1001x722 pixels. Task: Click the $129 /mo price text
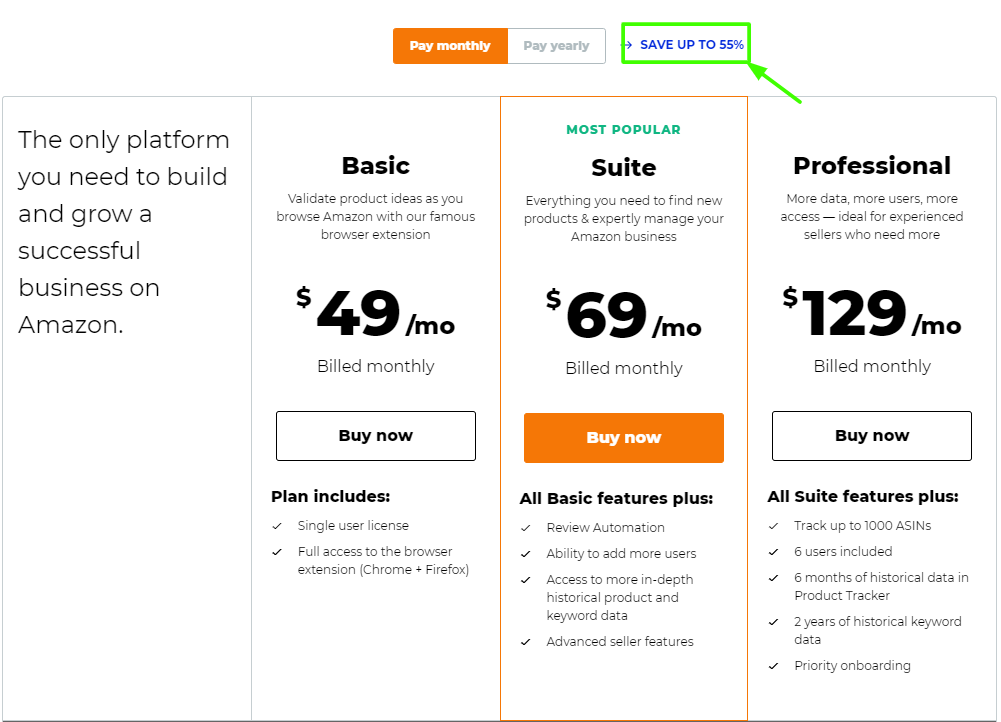[x=872, y=312]
